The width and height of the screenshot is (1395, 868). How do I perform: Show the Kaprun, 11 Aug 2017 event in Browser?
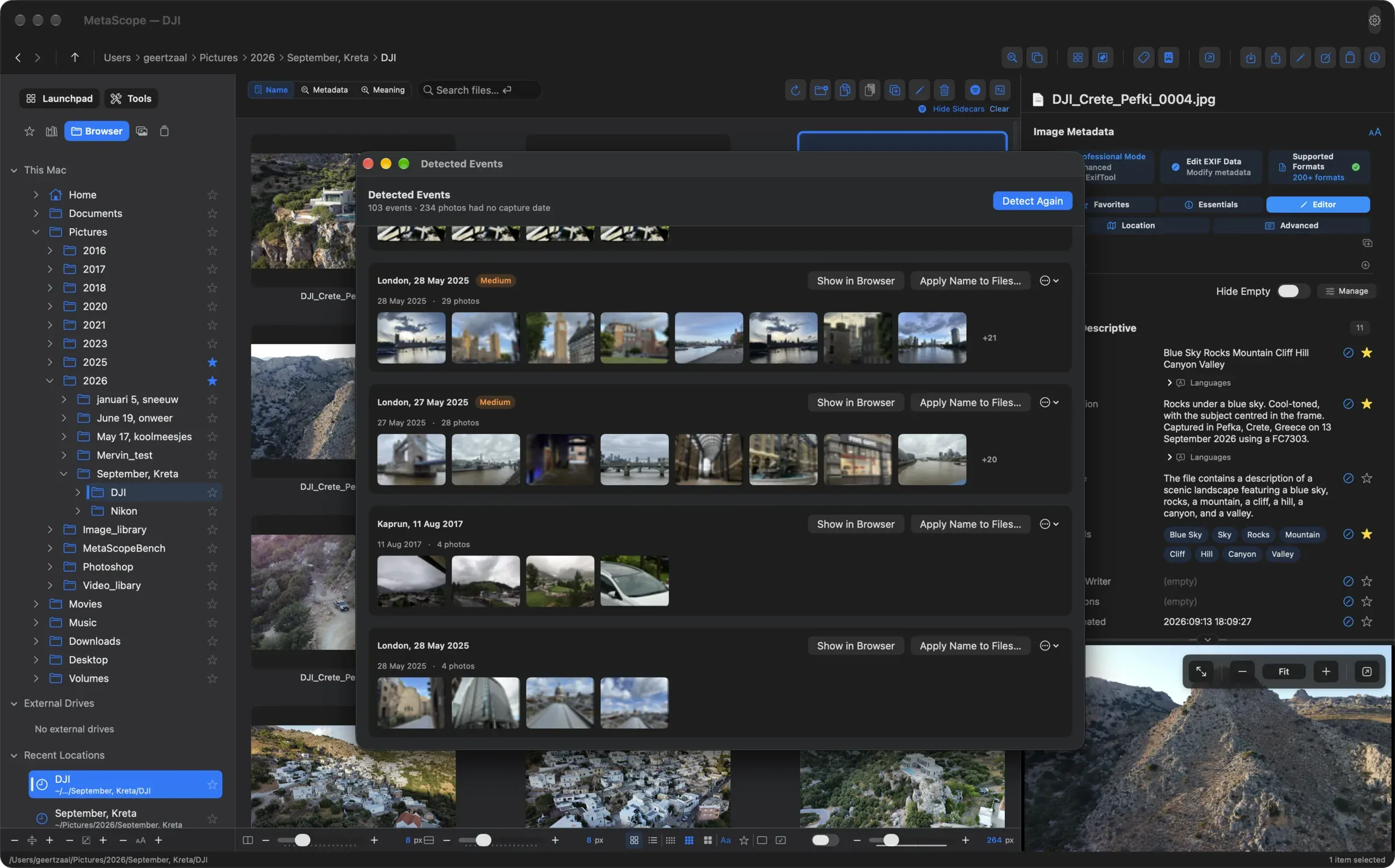855,524
